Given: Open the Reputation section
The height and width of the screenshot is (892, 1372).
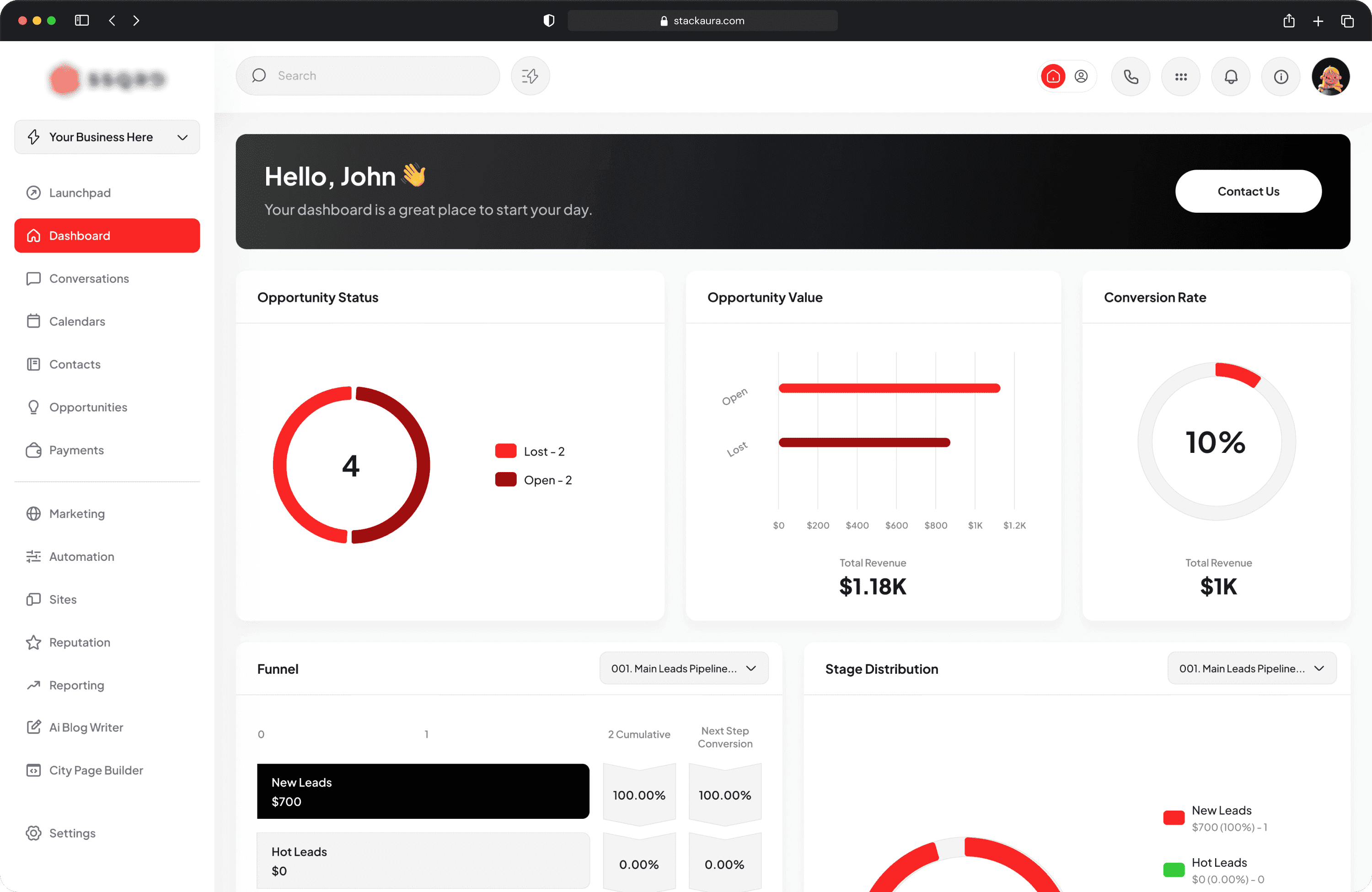Looking at the screenshot, I should pyautogui.click(x=79, y=642).
